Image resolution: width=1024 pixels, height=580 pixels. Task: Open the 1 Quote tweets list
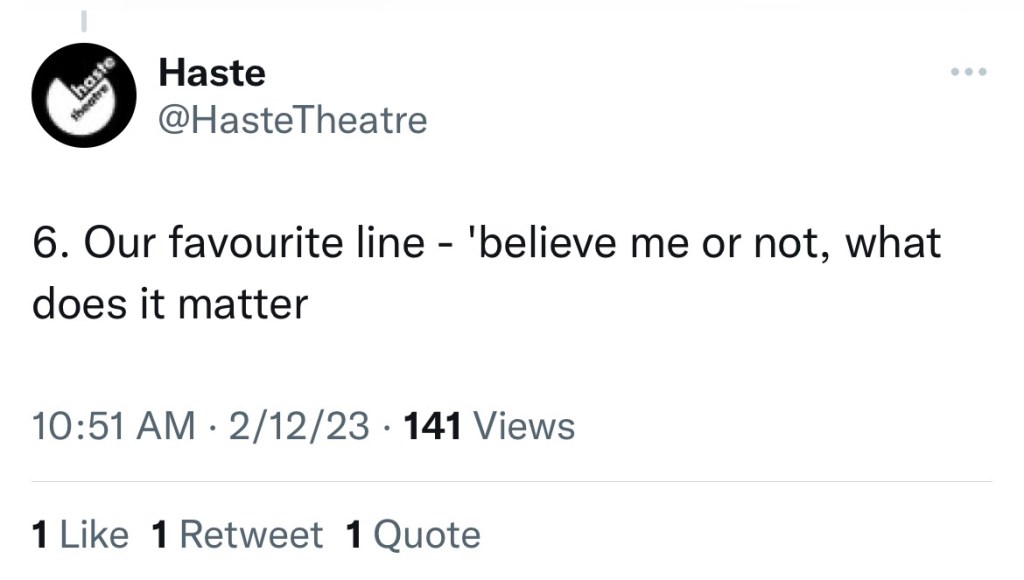pyautogui.click(x=412, y=535)
